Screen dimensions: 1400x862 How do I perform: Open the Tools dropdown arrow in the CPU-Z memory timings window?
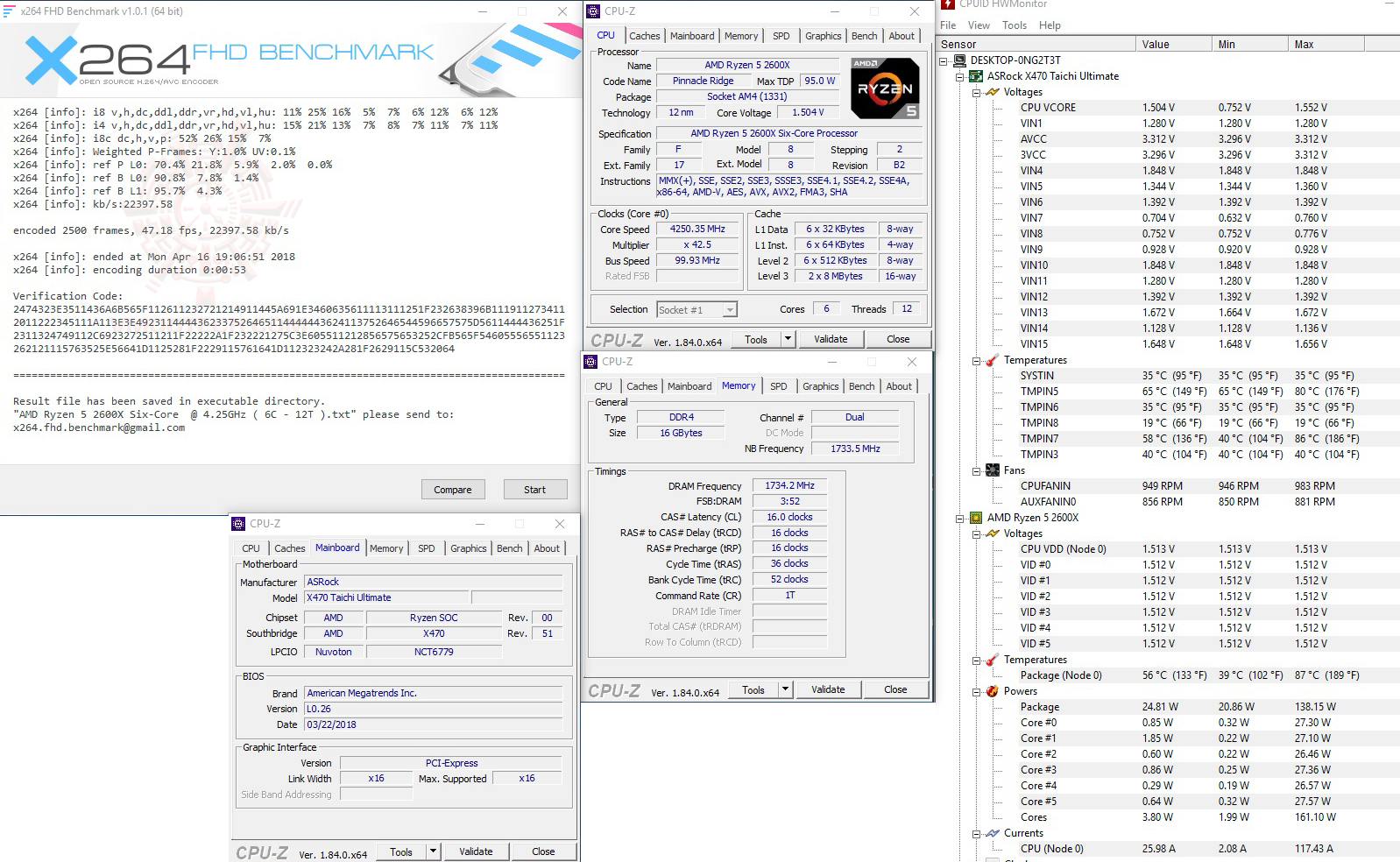pos(785,689)
